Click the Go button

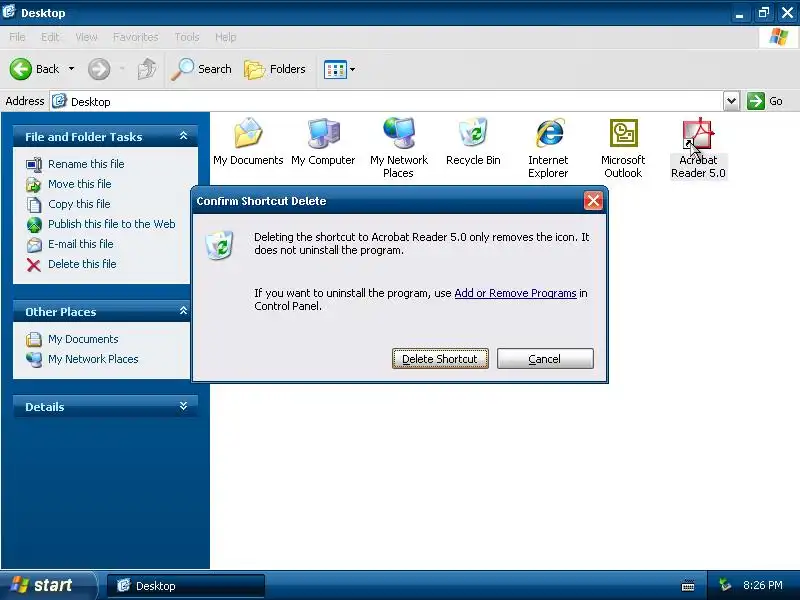click(765, 101)
